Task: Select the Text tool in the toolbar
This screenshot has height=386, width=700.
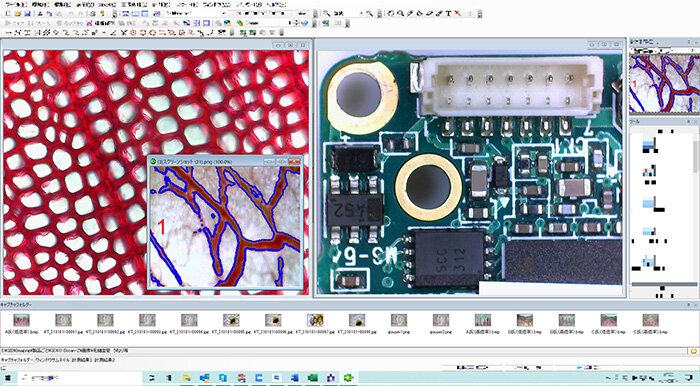Action: (448, 13)
